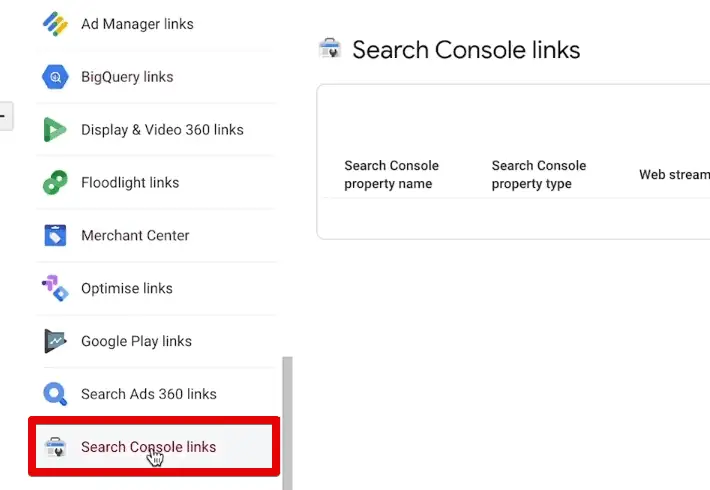Image resolution: width=710 pixels, height=490 pixels.
Task: Click the Search Console property name column header
Action: pyautogui.click(x=391, y=174)
